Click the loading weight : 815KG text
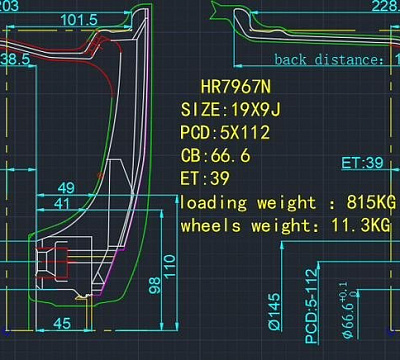This screenshot has width=400, height=360. [x=288, y=202]
